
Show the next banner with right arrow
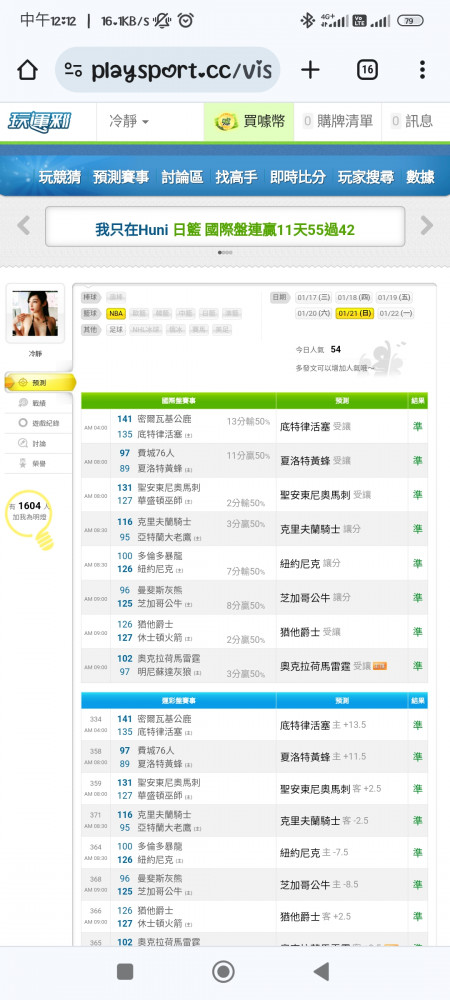point(426,225)
